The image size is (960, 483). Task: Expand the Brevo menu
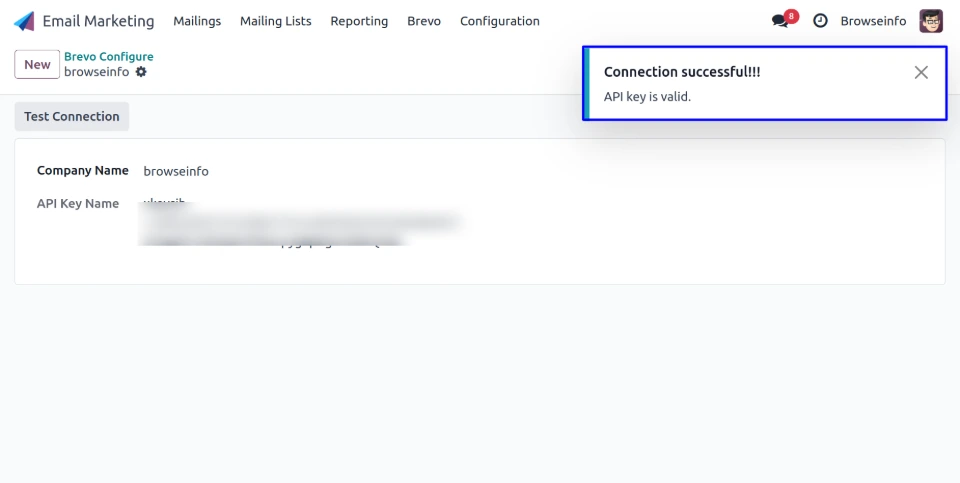(424, 21)
